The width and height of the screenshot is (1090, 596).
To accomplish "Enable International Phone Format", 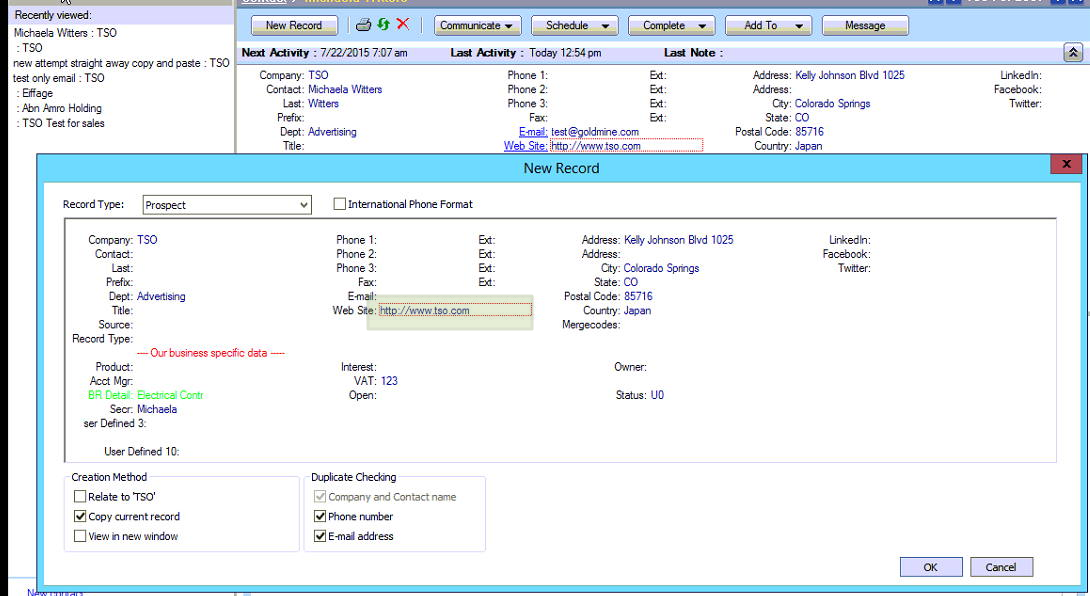I will (339, 204).
